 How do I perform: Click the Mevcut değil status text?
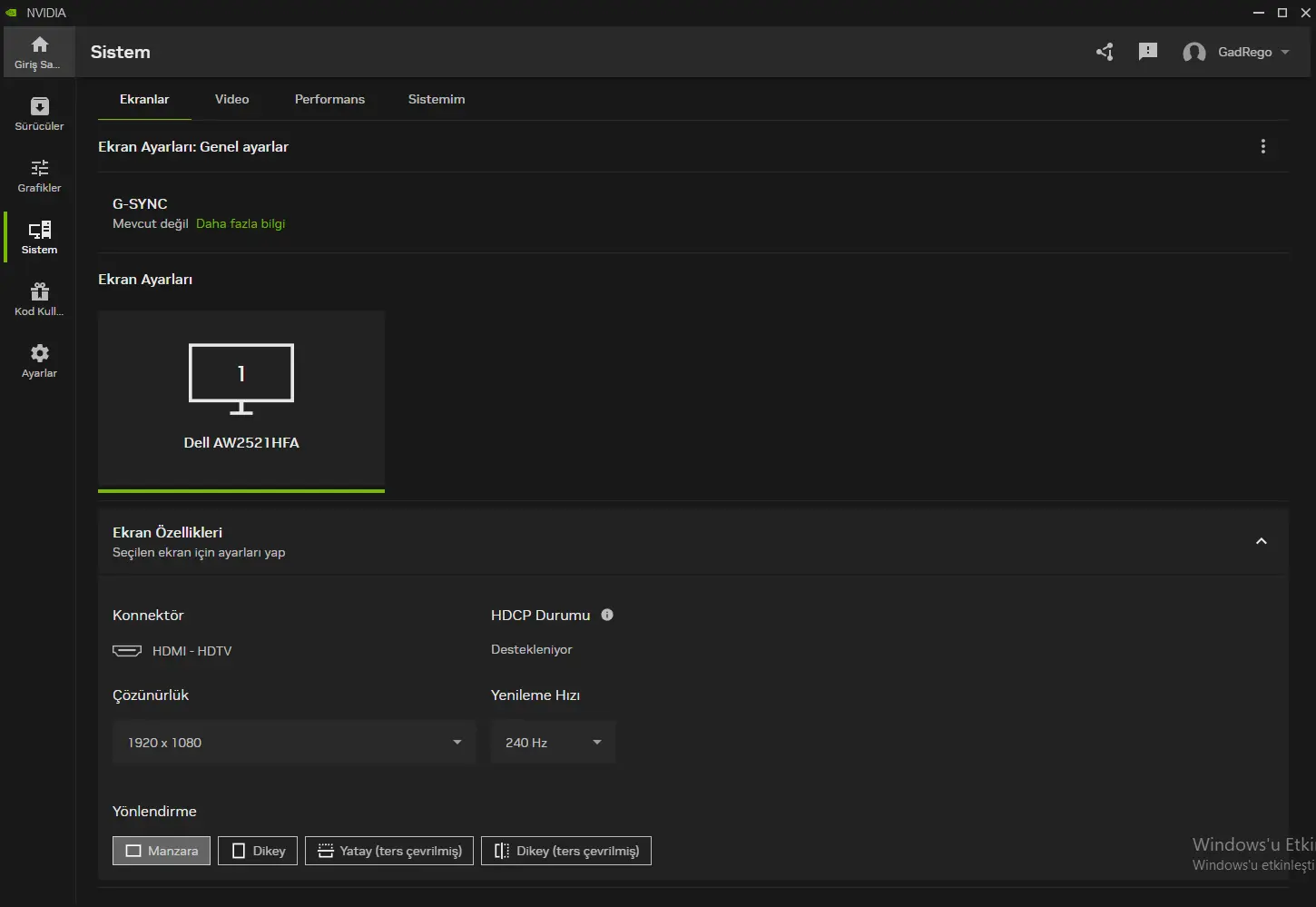point(151,223)
